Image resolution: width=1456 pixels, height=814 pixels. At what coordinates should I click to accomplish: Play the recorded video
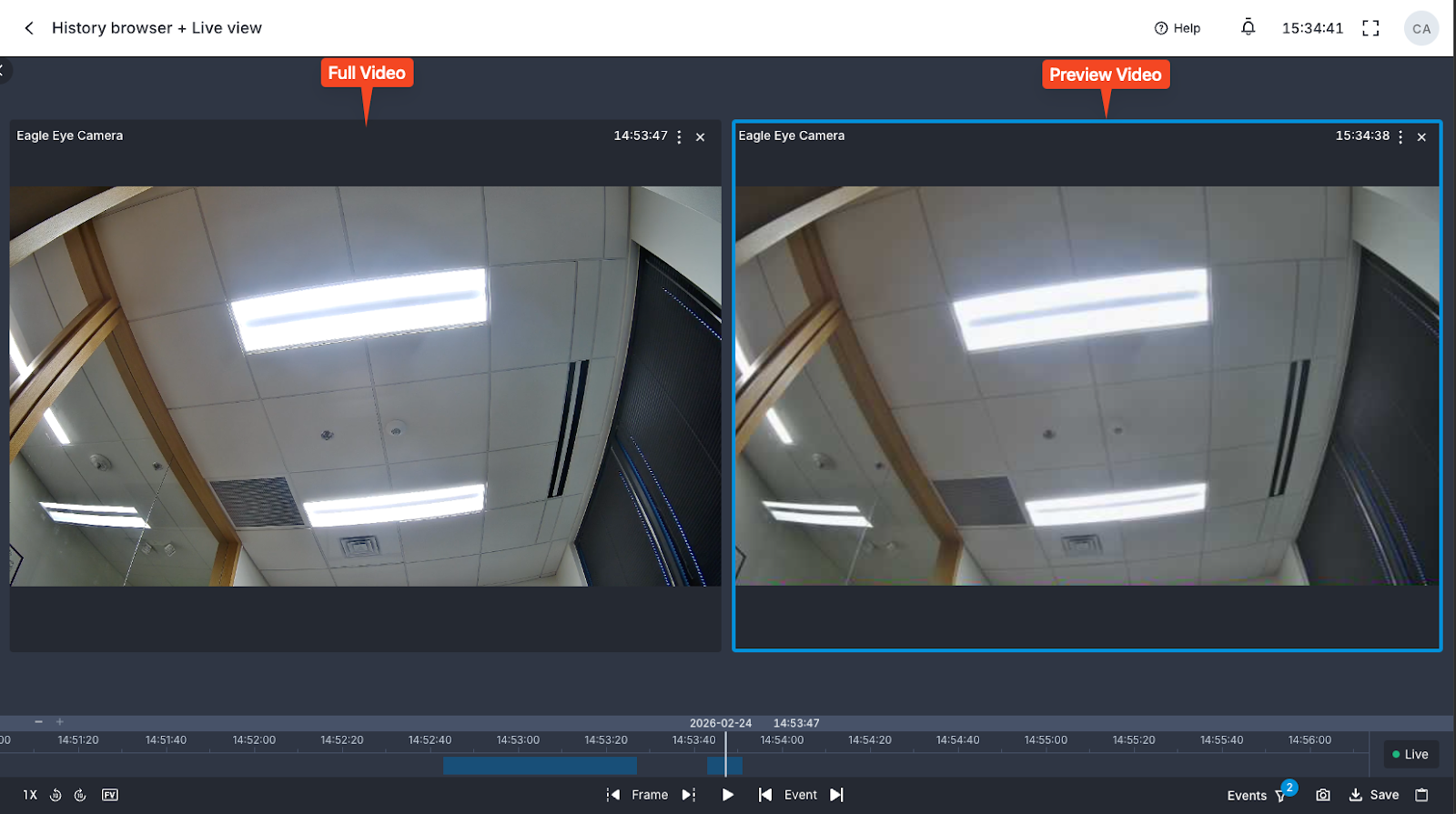(727, 795)
